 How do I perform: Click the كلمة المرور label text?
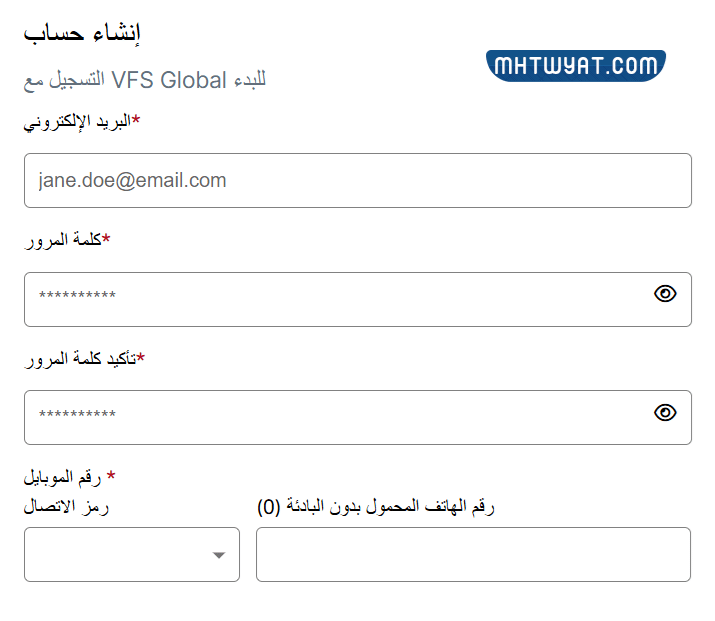[63, 240]
